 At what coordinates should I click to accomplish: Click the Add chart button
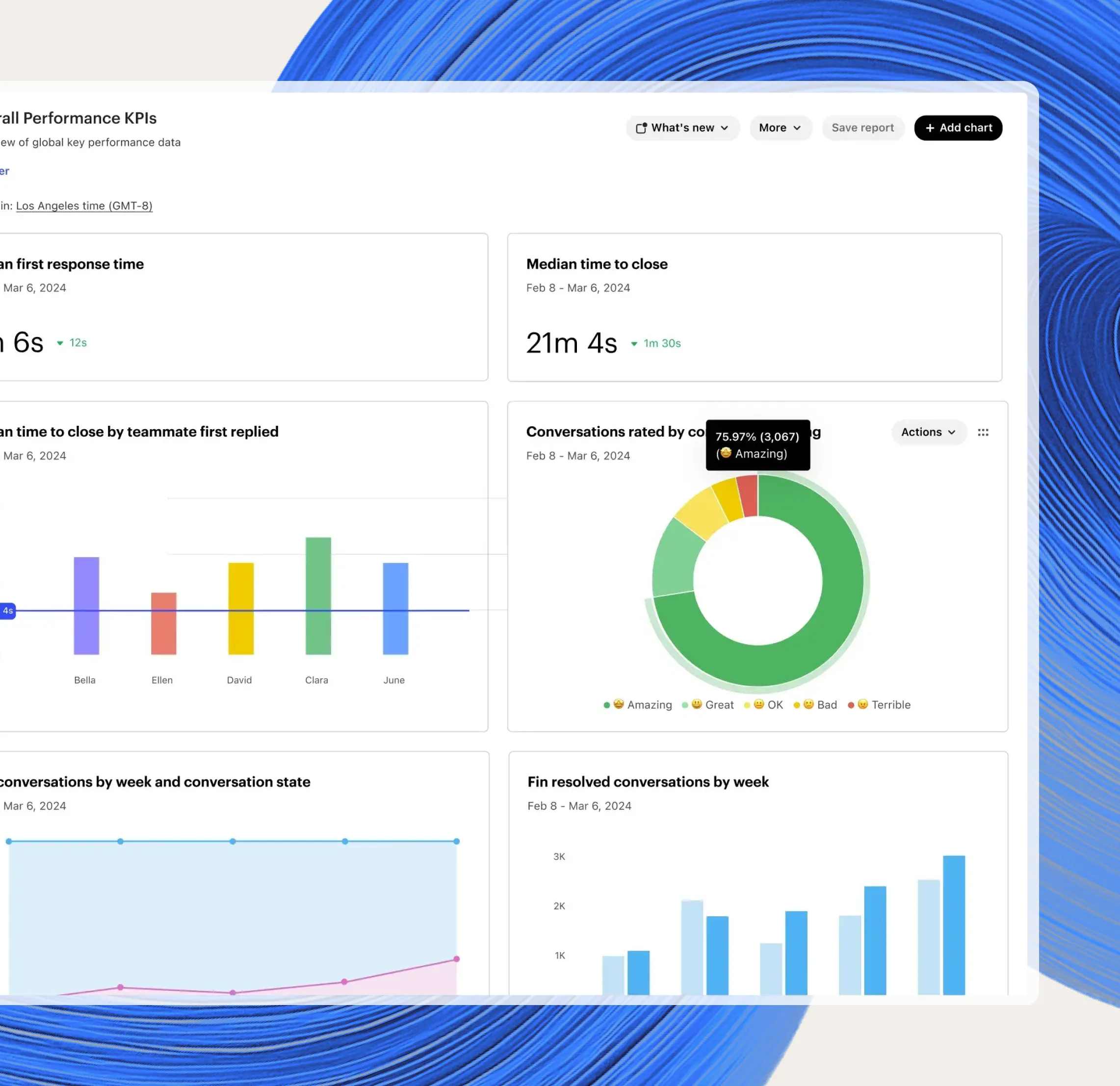coord(958,128)
